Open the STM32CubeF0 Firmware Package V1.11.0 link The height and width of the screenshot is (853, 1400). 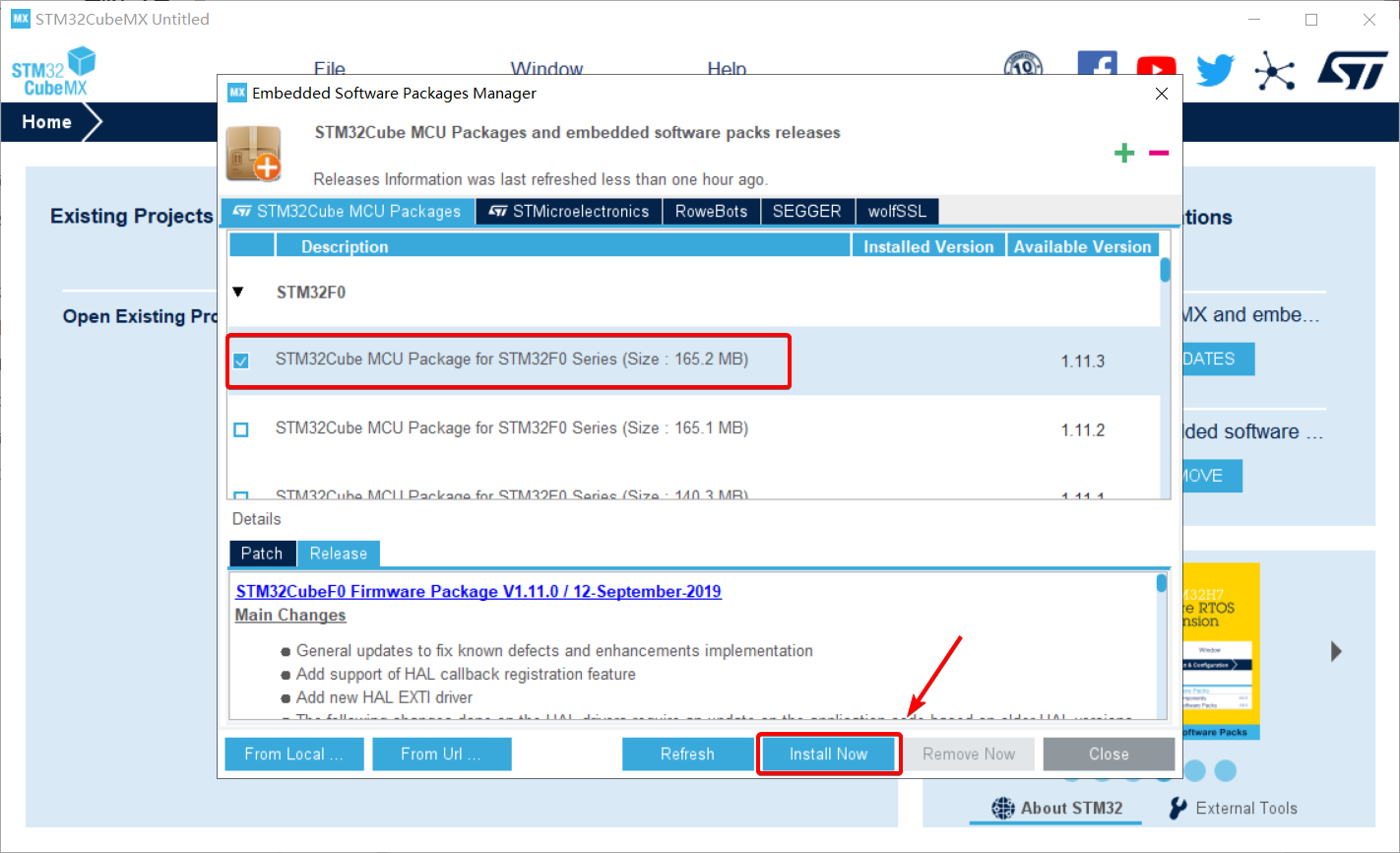[478, 591]
